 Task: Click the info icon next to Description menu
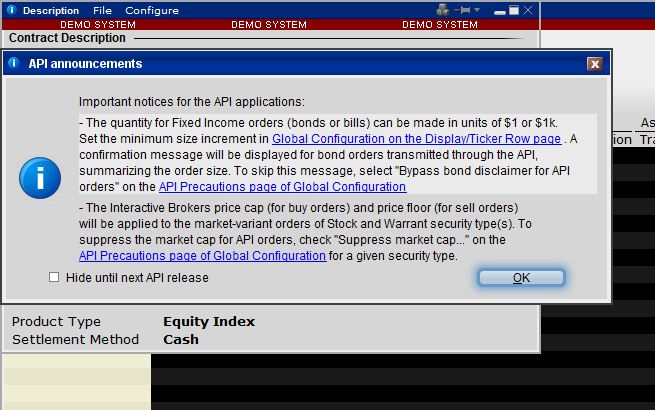pyautogui.click(x=12, y=10)
